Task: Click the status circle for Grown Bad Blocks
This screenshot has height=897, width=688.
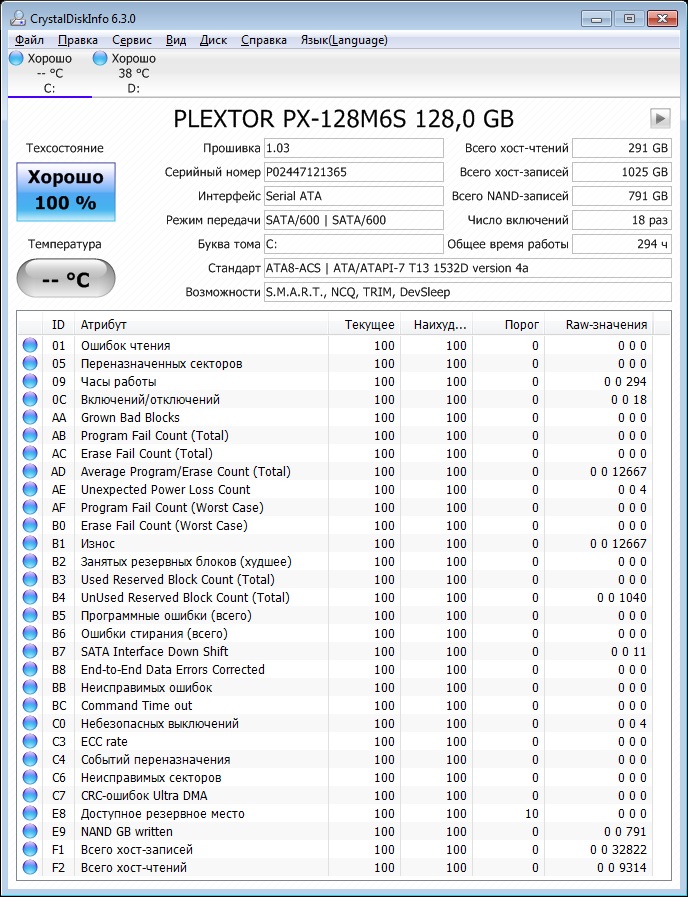Action: (30, 417)
